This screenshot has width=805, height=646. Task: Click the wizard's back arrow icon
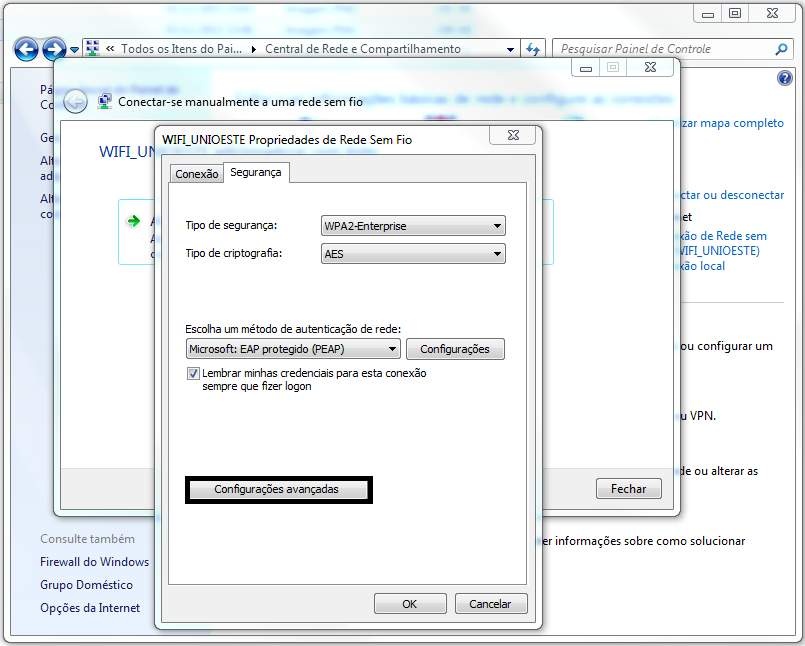75,102
